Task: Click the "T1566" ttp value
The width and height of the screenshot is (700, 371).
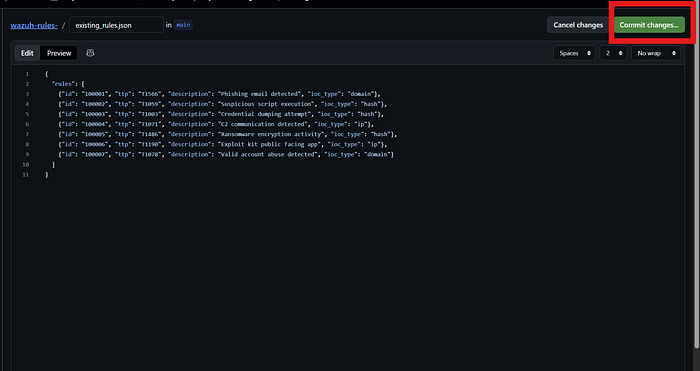Action: click(150, 94)
